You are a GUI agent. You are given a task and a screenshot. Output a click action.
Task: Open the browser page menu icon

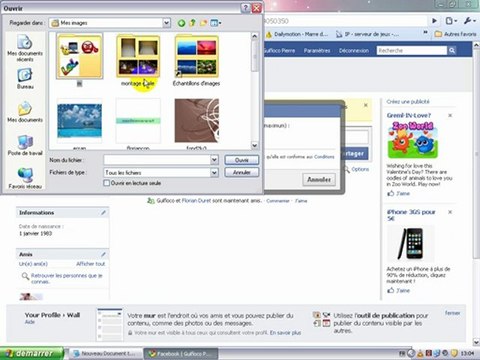pyautogui.click(x=451, y=21)
